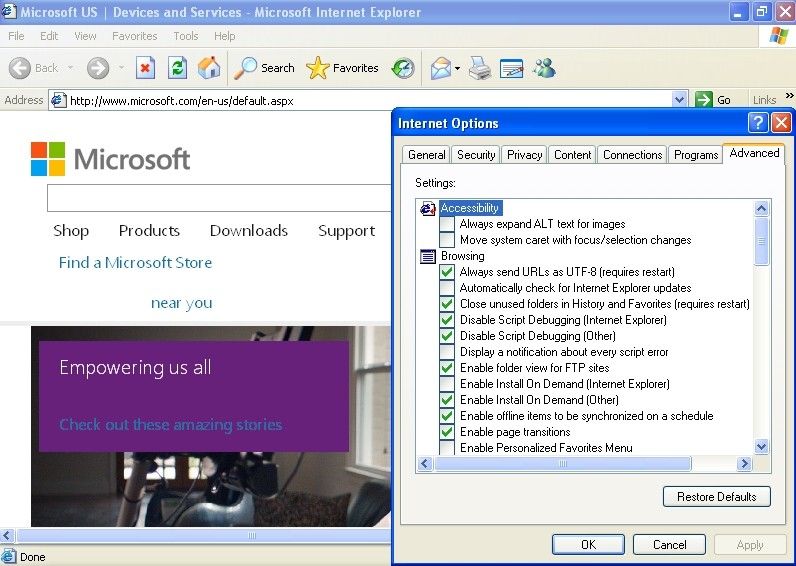Enable Move system caret with focus changes
The height and width of the screenshot is (566, 796).
coord(447,240)
